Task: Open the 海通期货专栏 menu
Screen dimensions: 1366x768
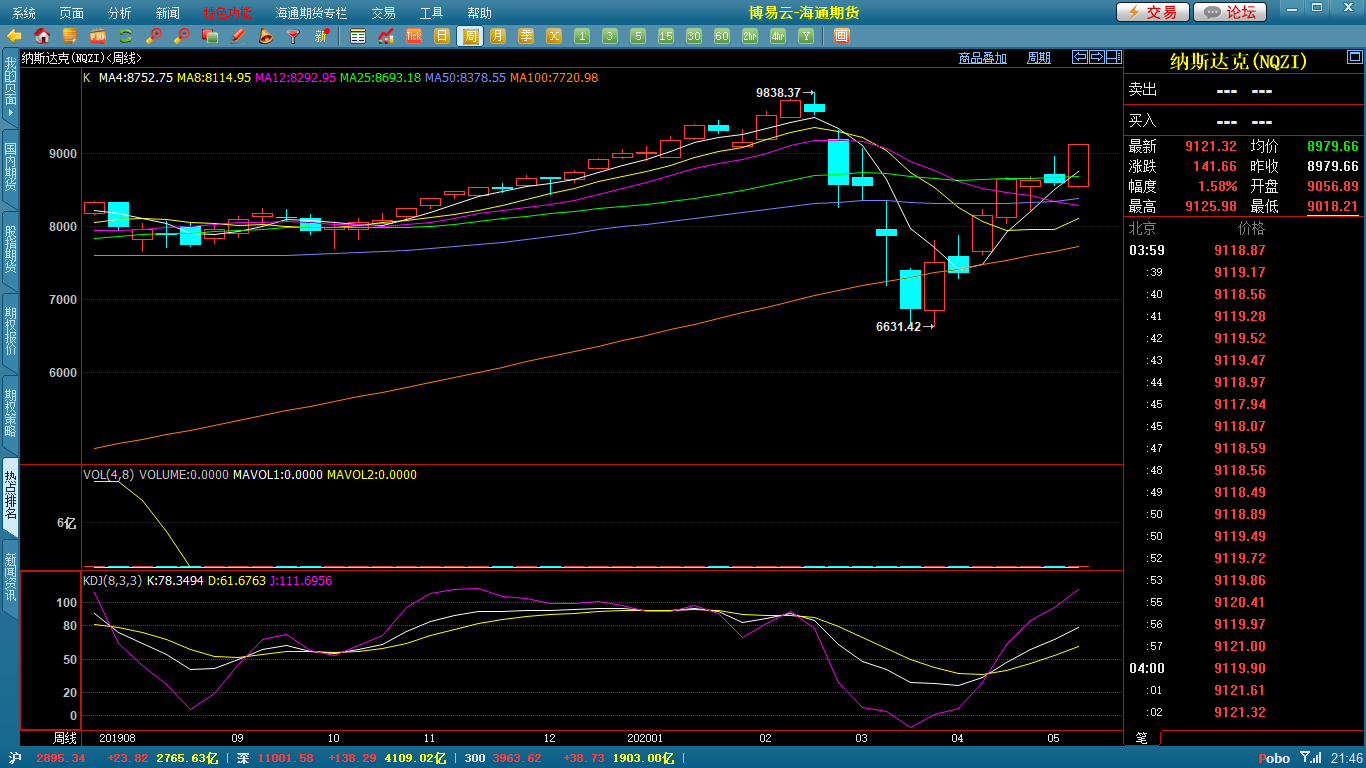Action: tap(312, 13)
